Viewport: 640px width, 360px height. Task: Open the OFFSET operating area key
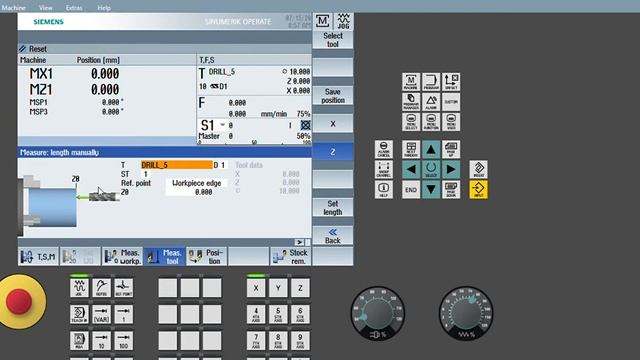[x=451, y=82]
